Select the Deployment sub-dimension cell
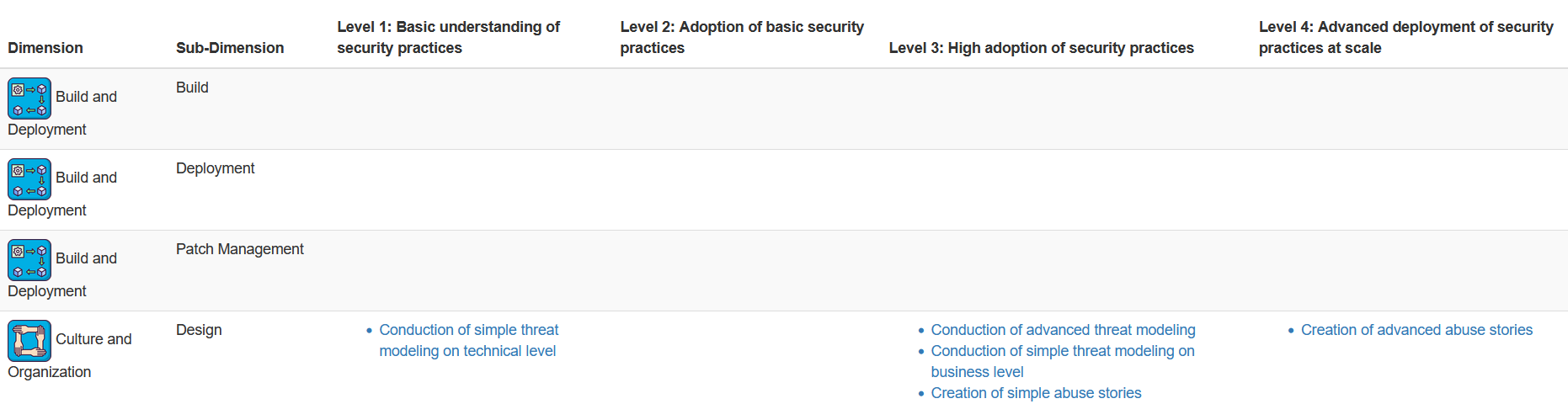This screenshot has width=1568, height=404. pyautogui.click(x=215, y=168)
